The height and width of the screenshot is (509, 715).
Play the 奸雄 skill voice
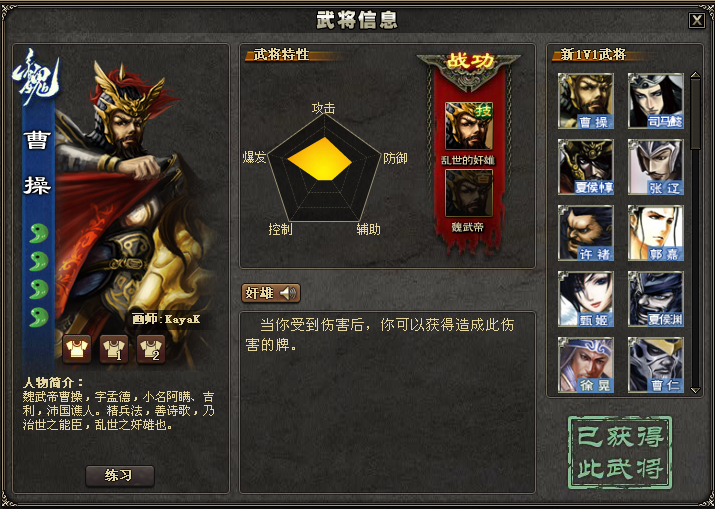271,293
